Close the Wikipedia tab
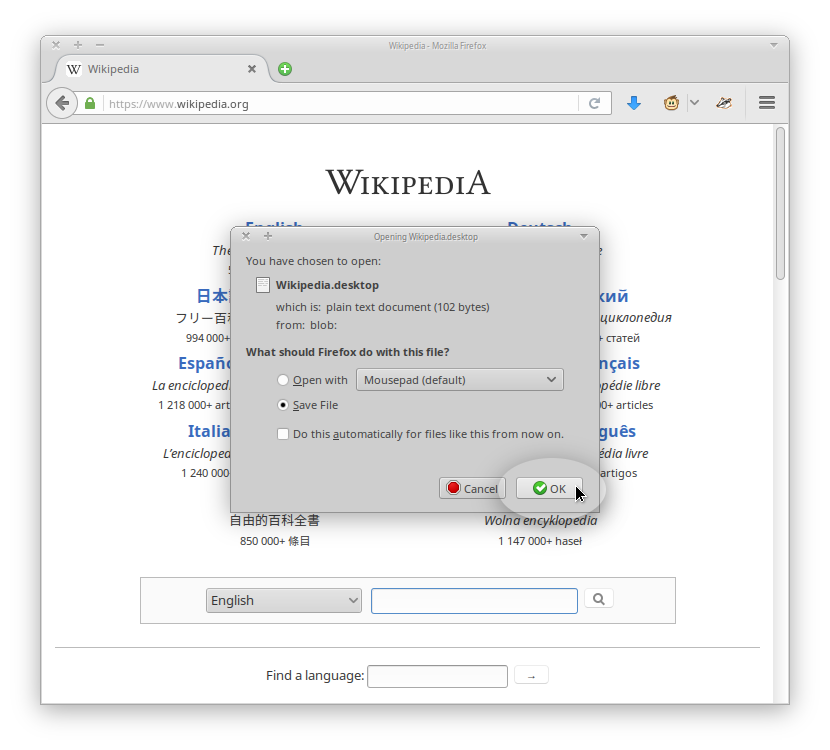Screen dimensions: 830x750 click(252, 69)
